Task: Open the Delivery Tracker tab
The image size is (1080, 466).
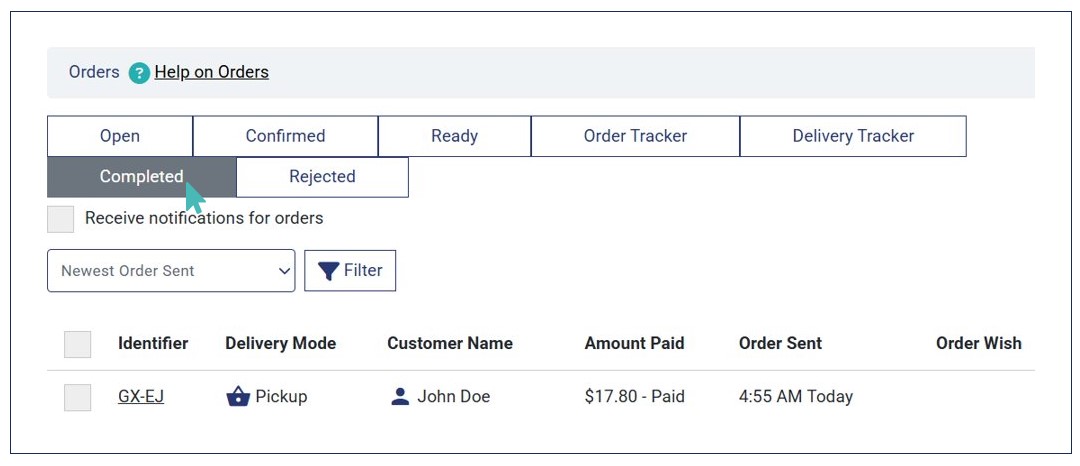Action: pos(853,136)
